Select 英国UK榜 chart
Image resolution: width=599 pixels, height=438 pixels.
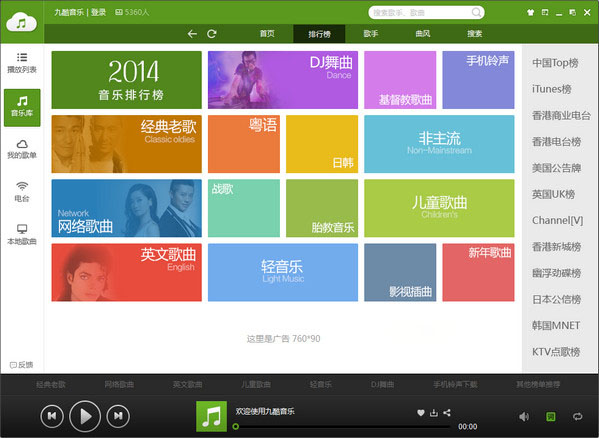pyautogui.click(x=553, y=194)
